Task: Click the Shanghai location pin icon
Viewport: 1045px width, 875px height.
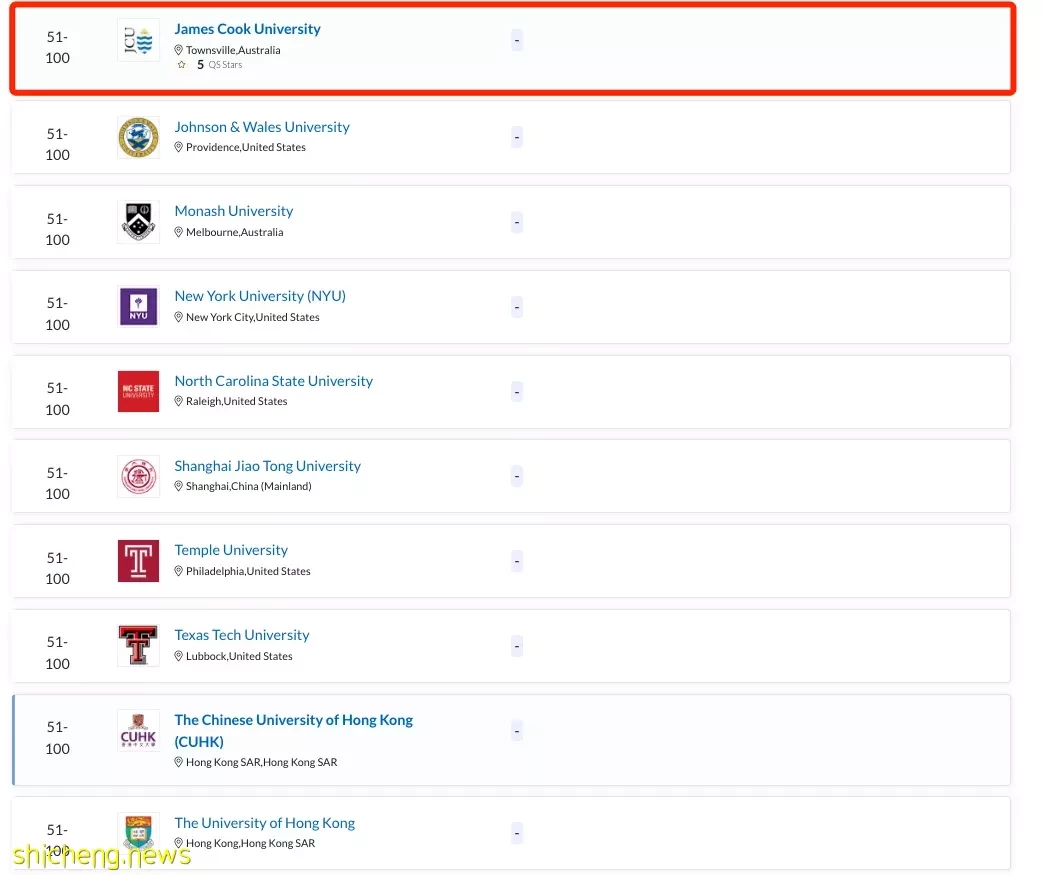Action: [178, 486]
